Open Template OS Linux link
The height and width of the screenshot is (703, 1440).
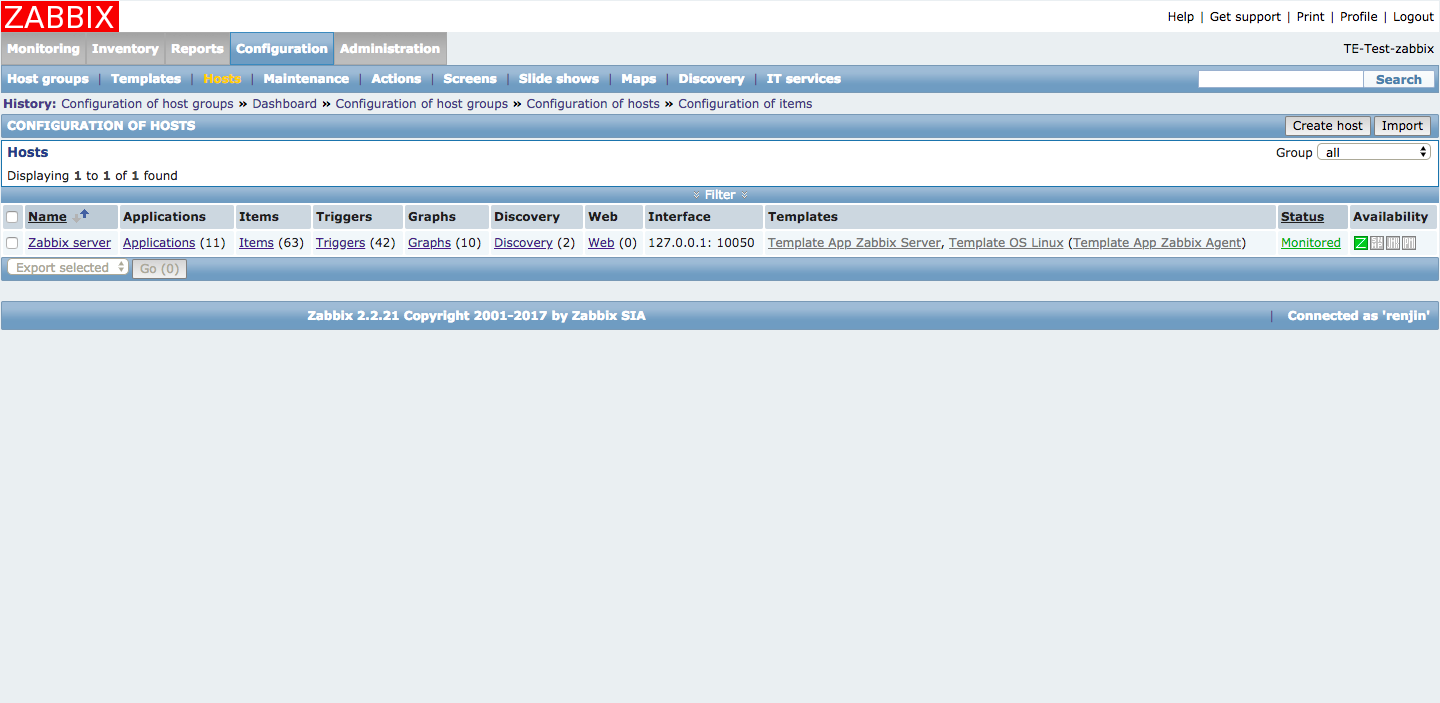1006,243
